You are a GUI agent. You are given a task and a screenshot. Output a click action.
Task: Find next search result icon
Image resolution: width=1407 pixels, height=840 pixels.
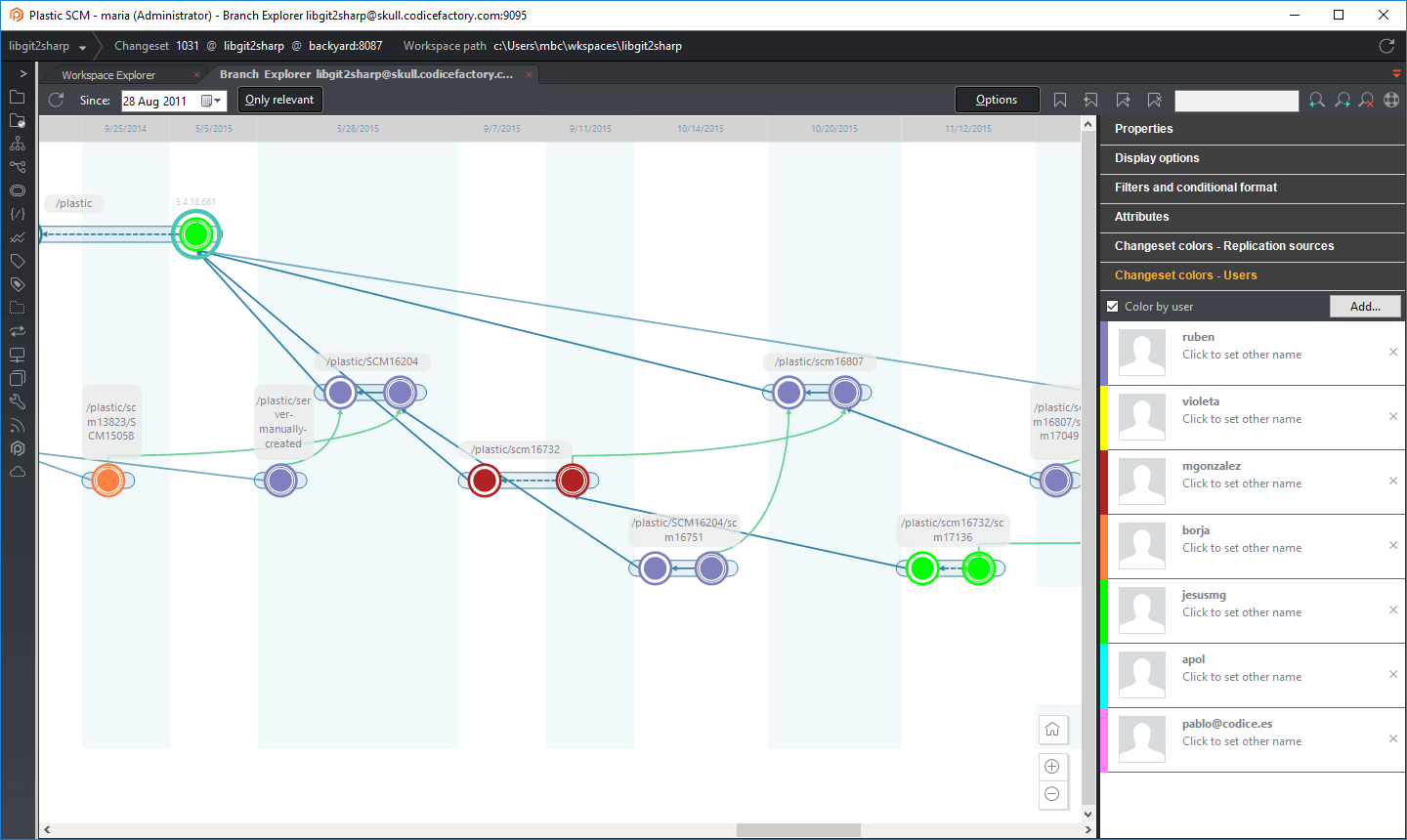pyautogui.click(x=1343, y=100)
